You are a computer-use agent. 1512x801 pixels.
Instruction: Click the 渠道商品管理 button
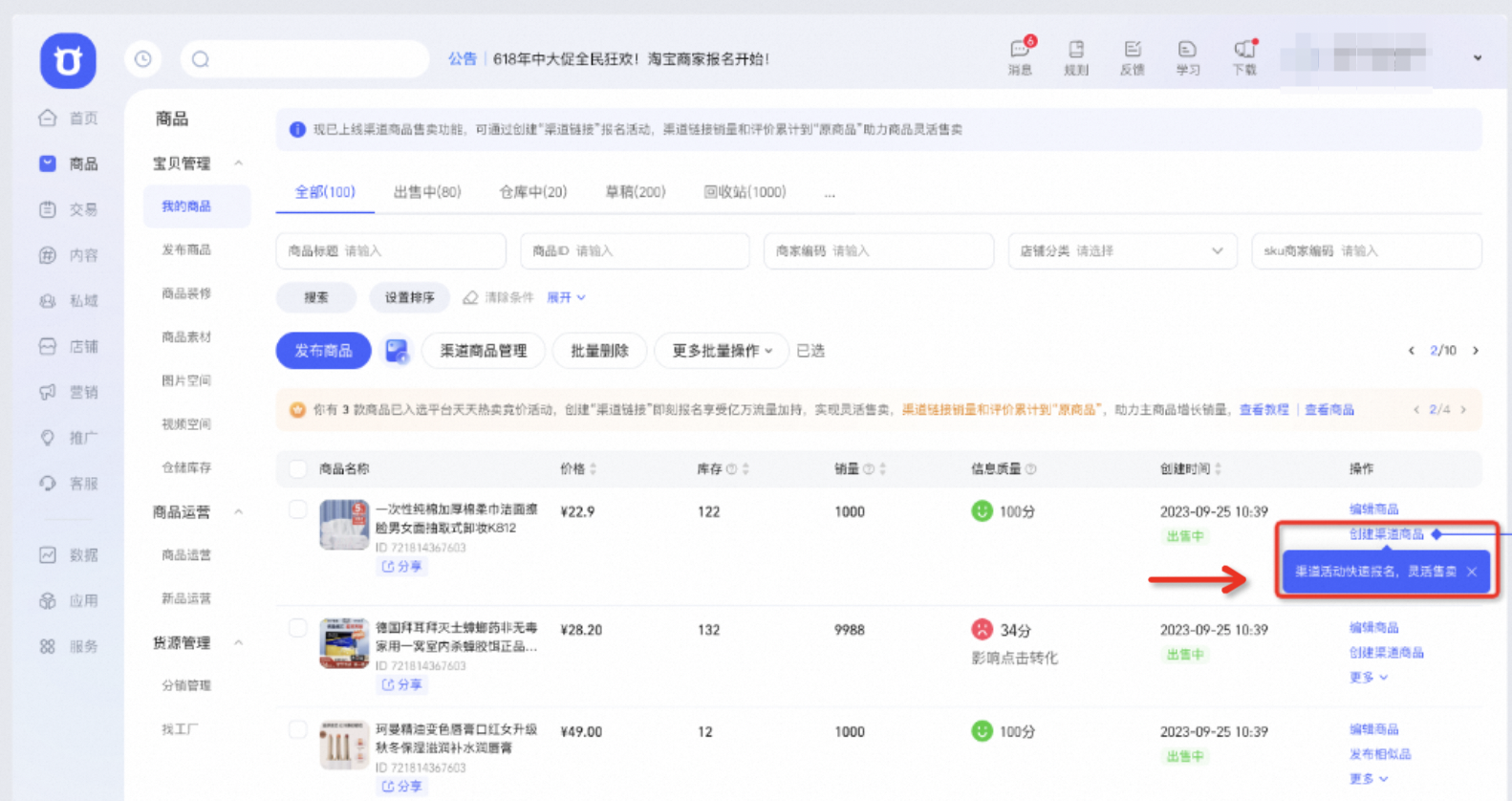(x=483, y=351)
